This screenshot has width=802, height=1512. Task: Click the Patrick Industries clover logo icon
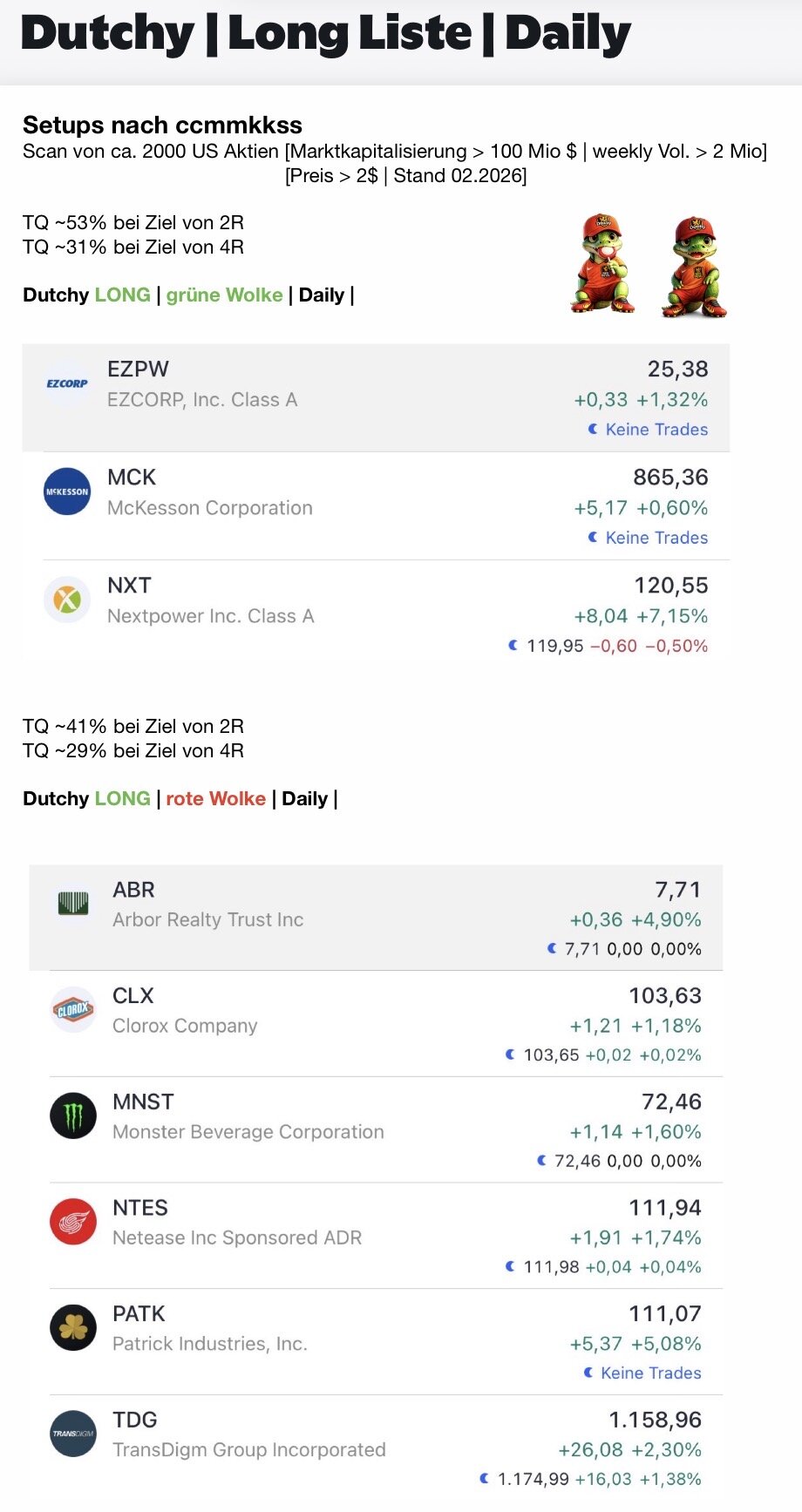tap(73, 1328)
